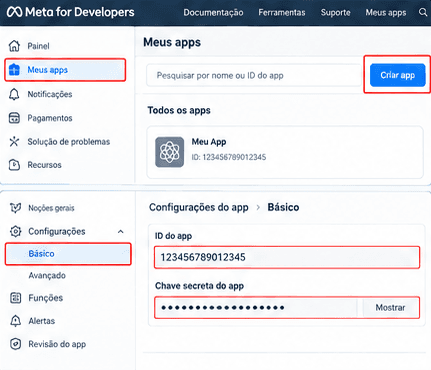Click the Painel home icon
This screenshot has height=370, width=431.
tap(14, 46)
